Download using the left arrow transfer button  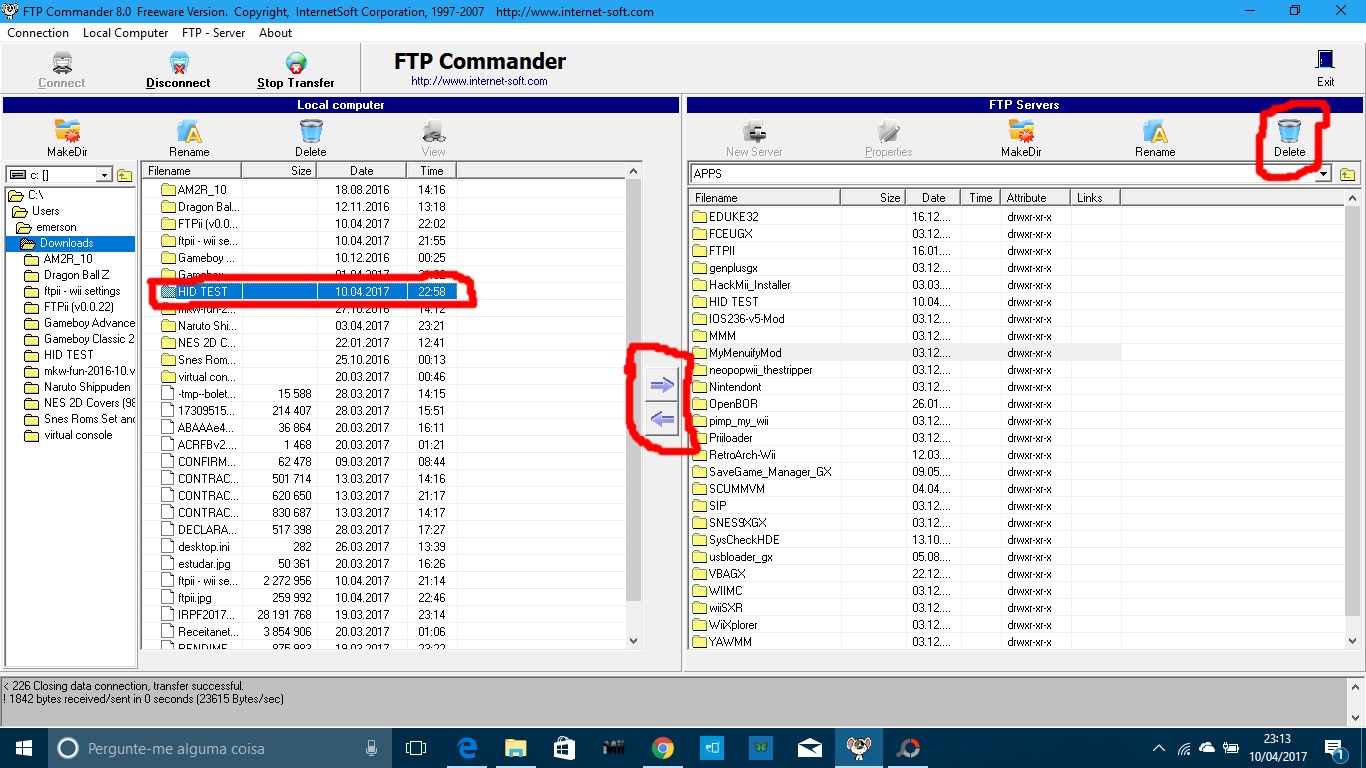click(662, 419)
